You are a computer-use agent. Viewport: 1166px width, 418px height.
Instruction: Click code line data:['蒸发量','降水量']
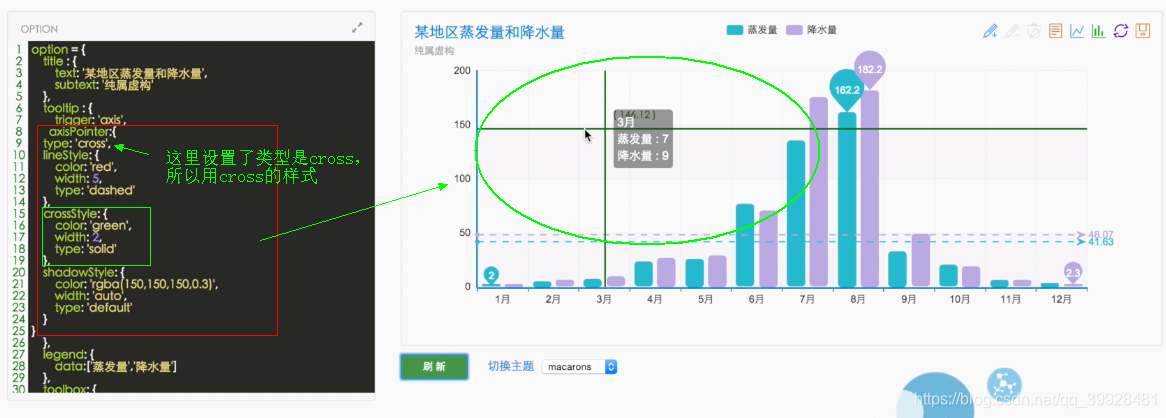(115, 366)
